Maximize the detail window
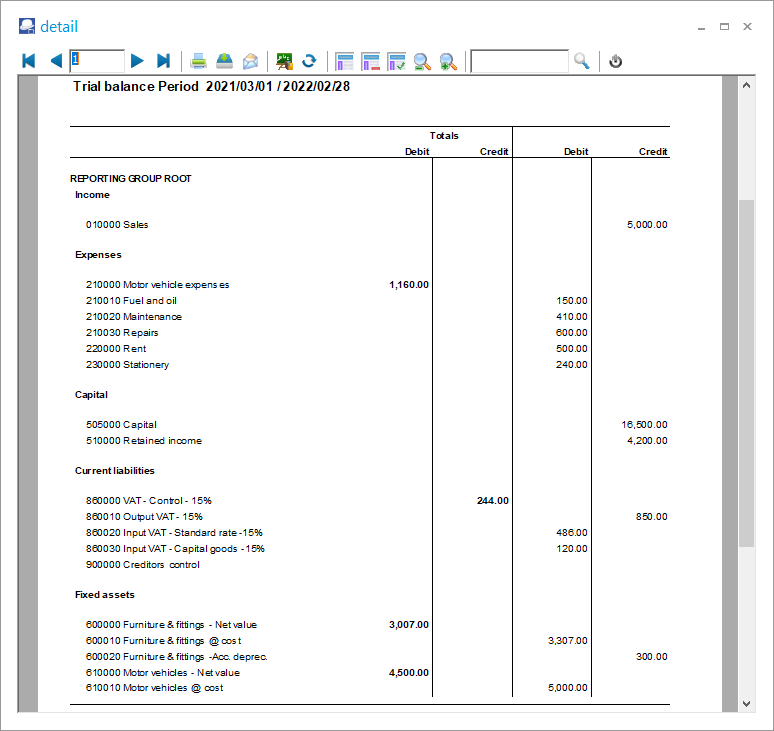 pos(724,27)
